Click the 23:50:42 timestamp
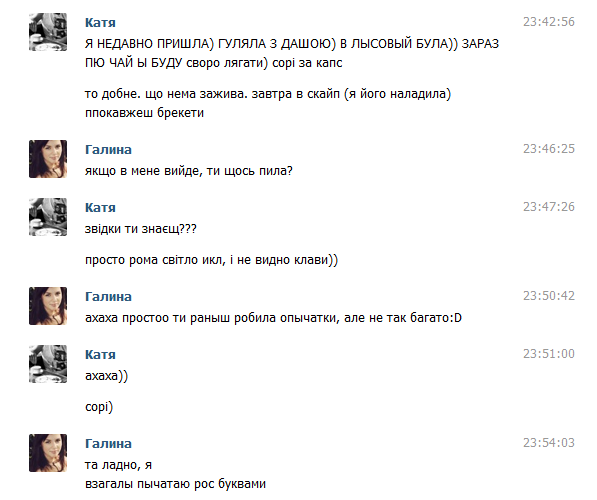 pos(549,296)
